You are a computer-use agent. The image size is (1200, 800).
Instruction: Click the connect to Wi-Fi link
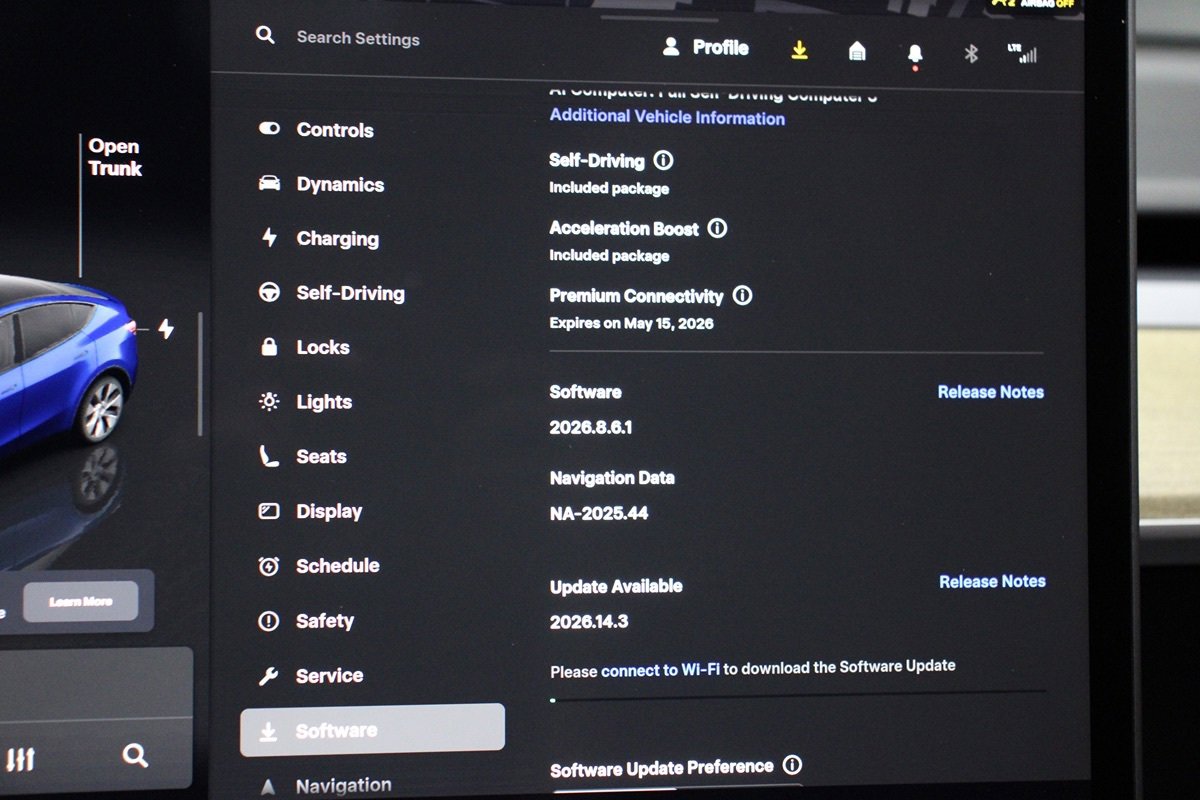tap(660, 670)
